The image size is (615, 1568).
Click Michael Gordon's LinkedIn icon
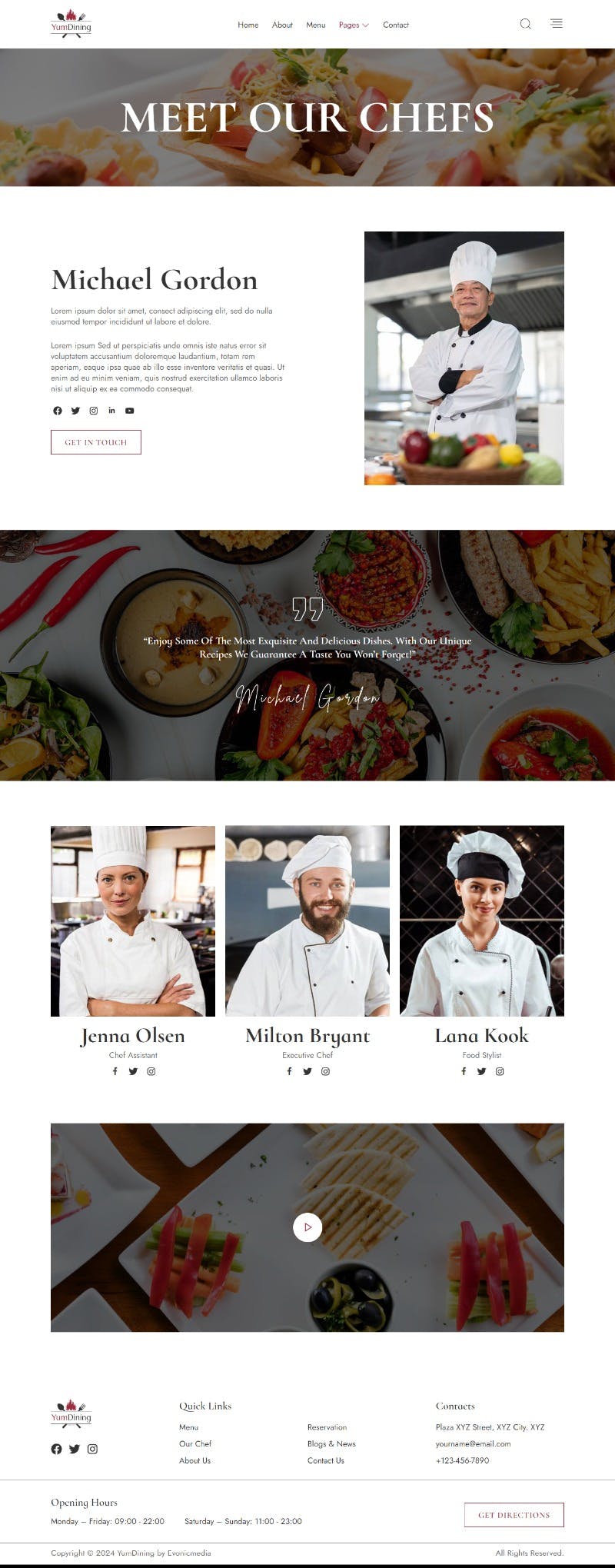point(111,411)
